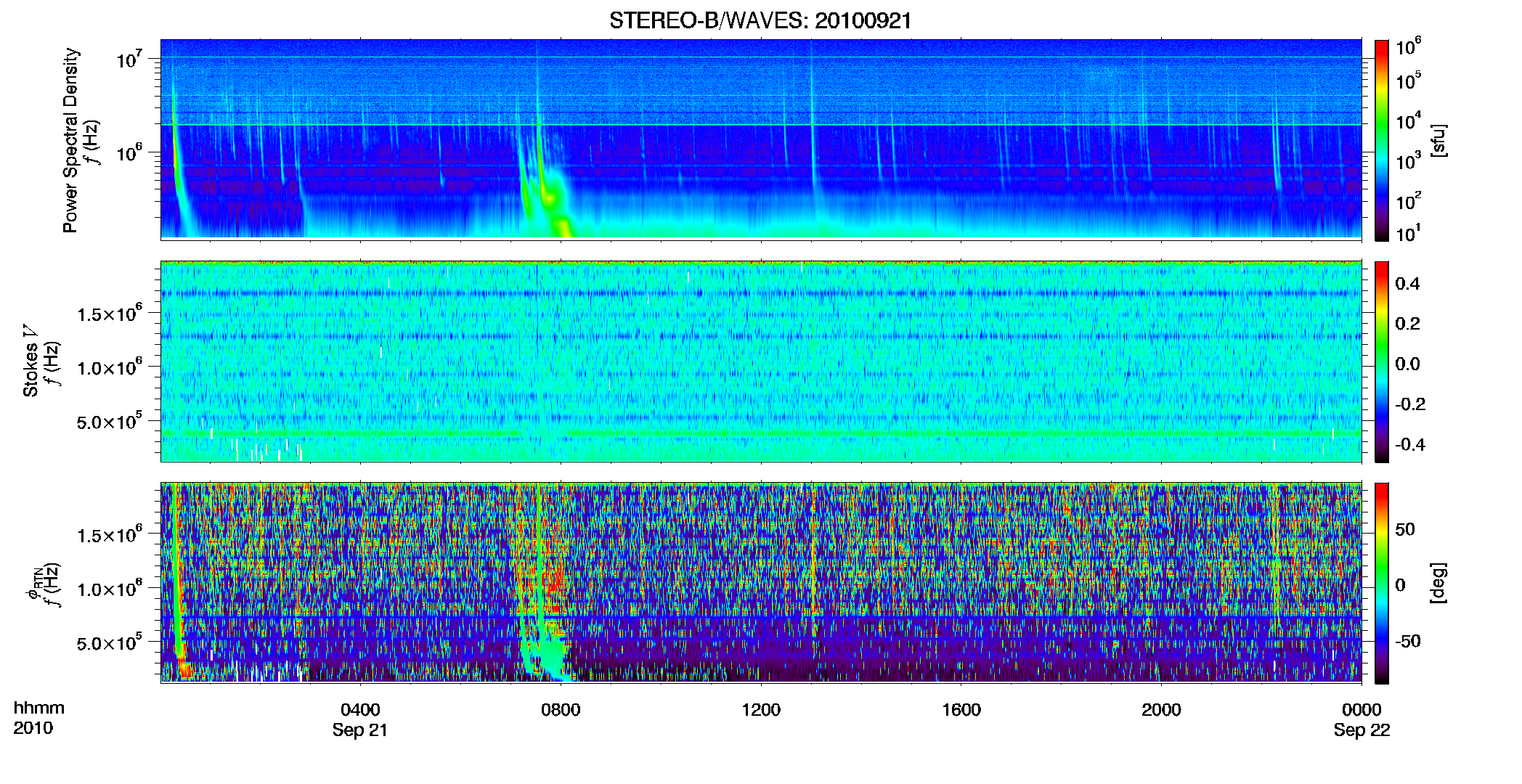Click the -0.2 value on Stokes color bar

tap(1410, 404)
